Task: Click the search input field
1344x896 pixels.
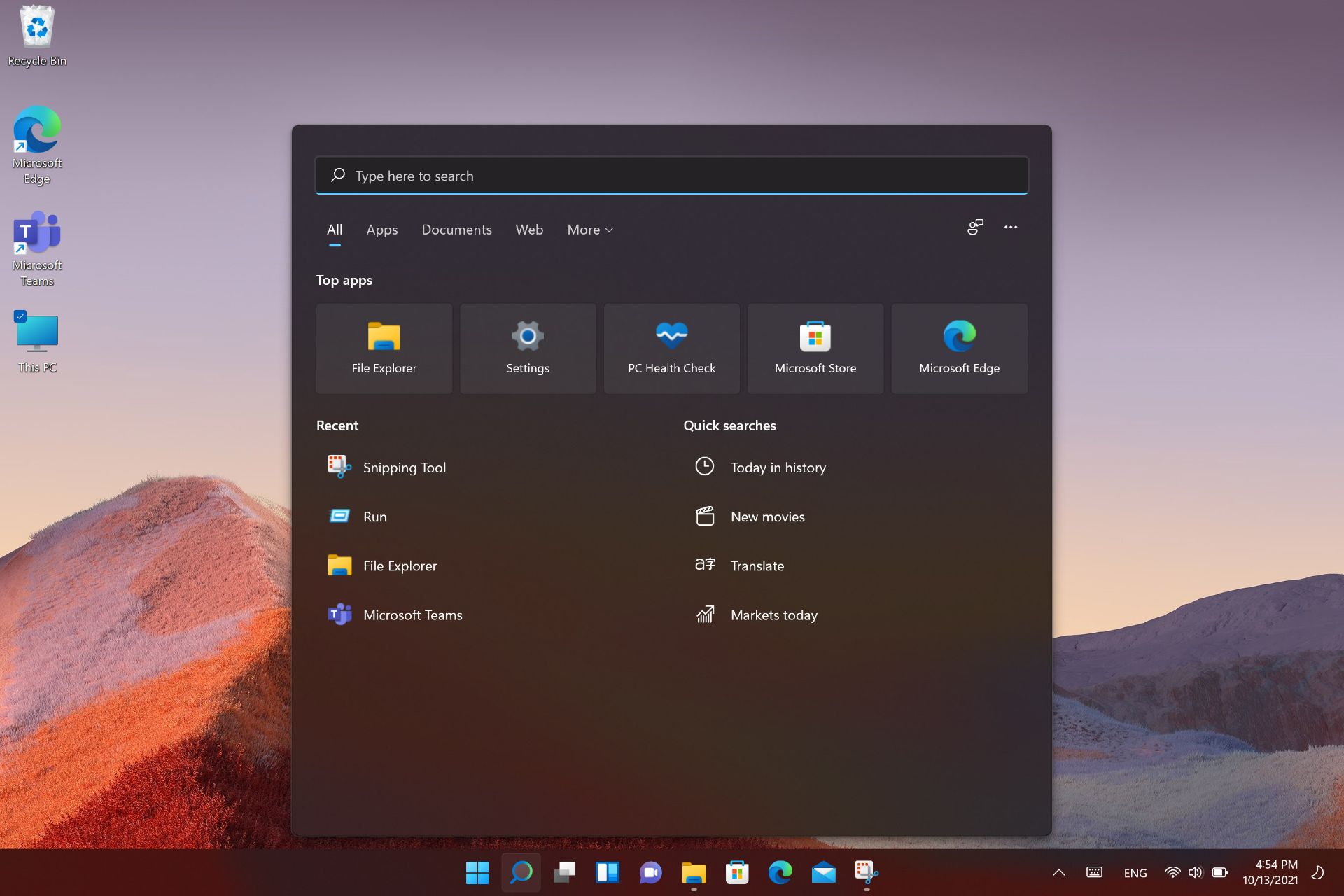Action: click(671, 176)
